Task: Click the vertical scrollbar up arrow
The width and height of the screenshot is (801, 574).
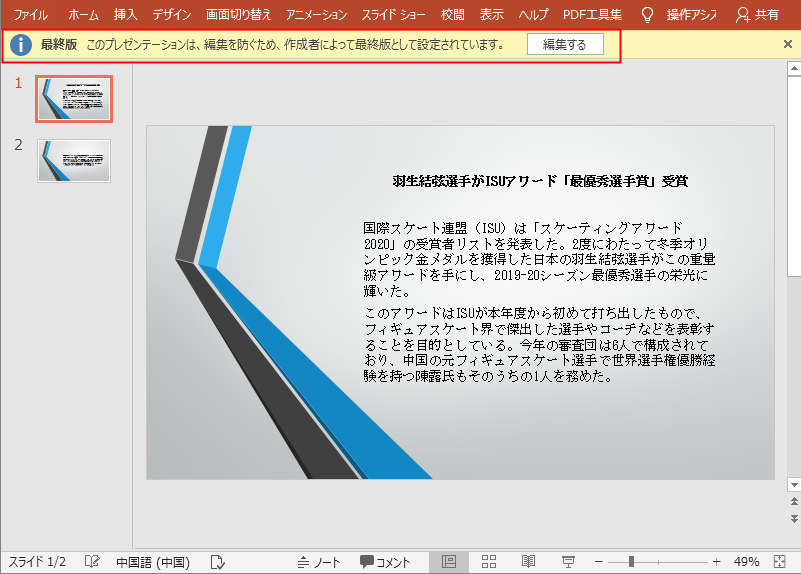Action: (x=794, y=68)
